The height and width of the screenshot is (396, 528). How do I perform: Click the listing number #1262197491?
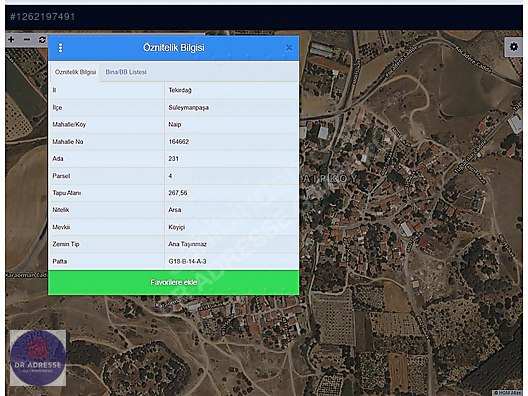click(x=42, y=16)
